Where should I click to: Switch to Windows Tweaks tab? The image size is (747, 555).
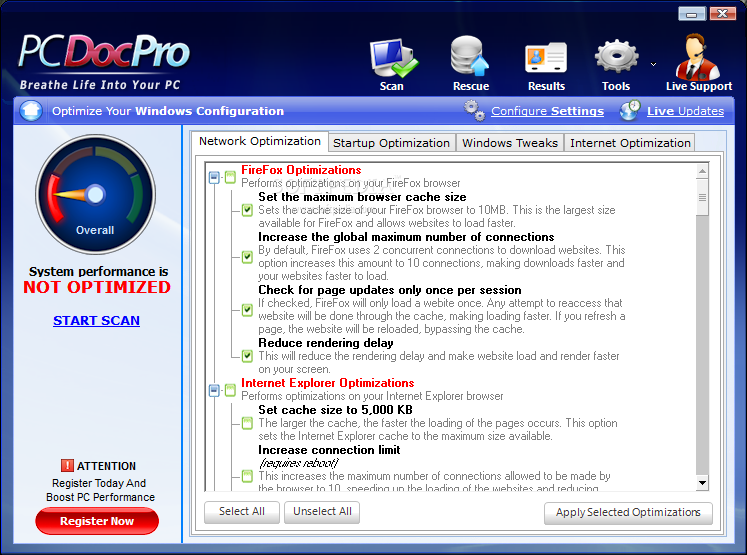[510, 143]
